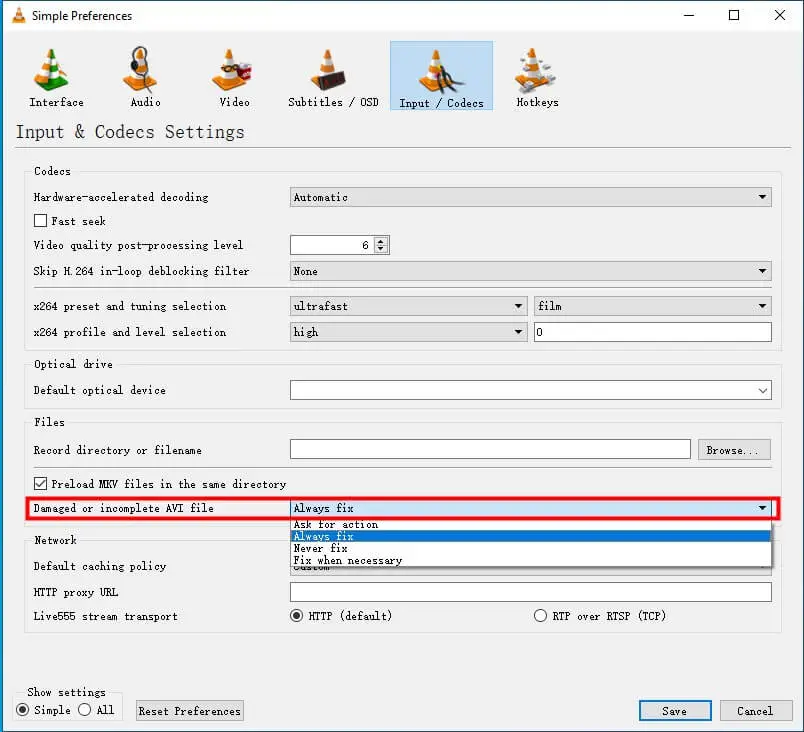Click the Save button
804x732 pixels.
[674, 711]
